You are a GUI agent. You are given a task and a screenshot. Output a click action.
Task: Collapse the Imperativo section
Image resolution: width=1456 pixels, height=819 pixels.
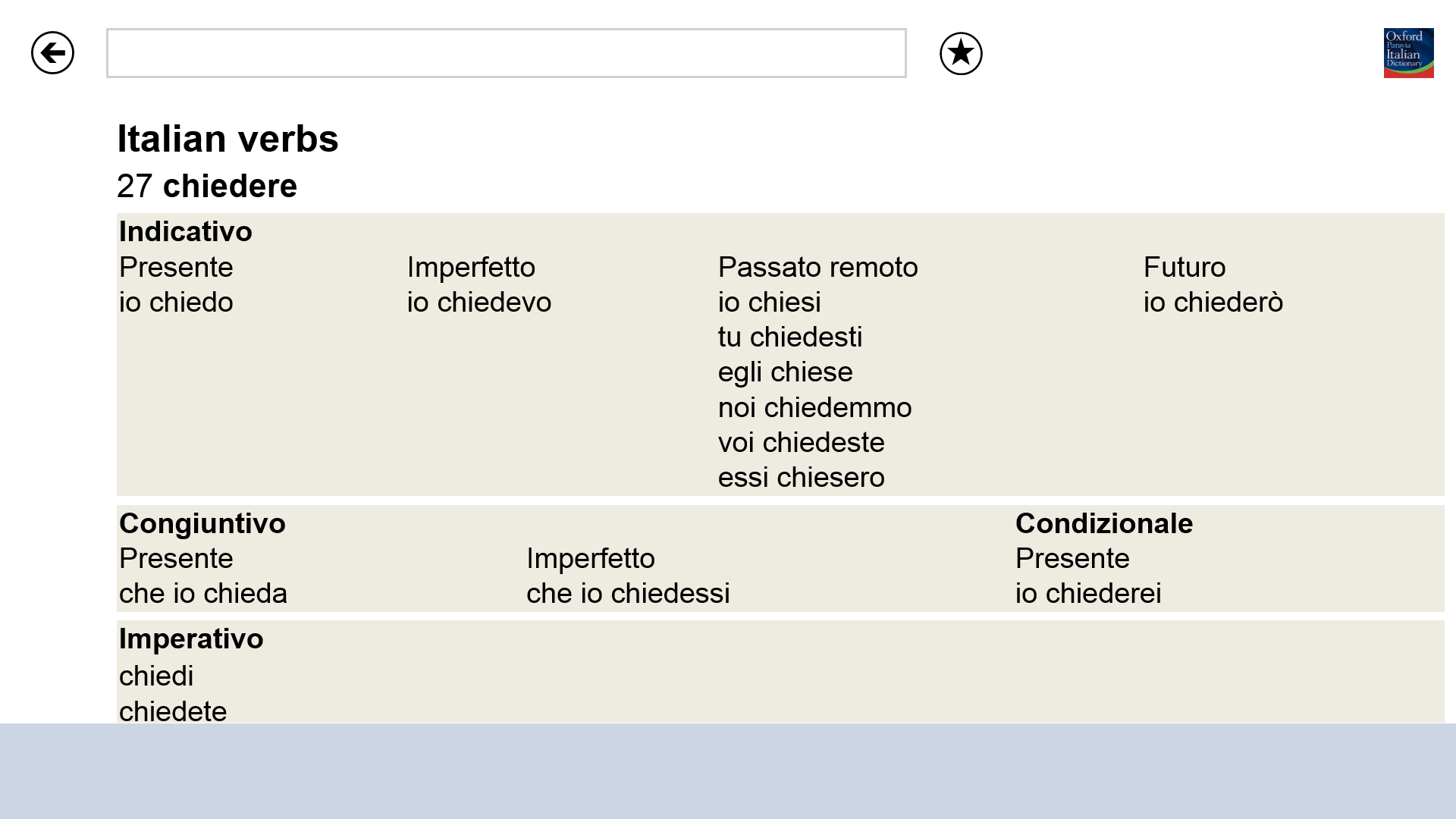point(191,639)
